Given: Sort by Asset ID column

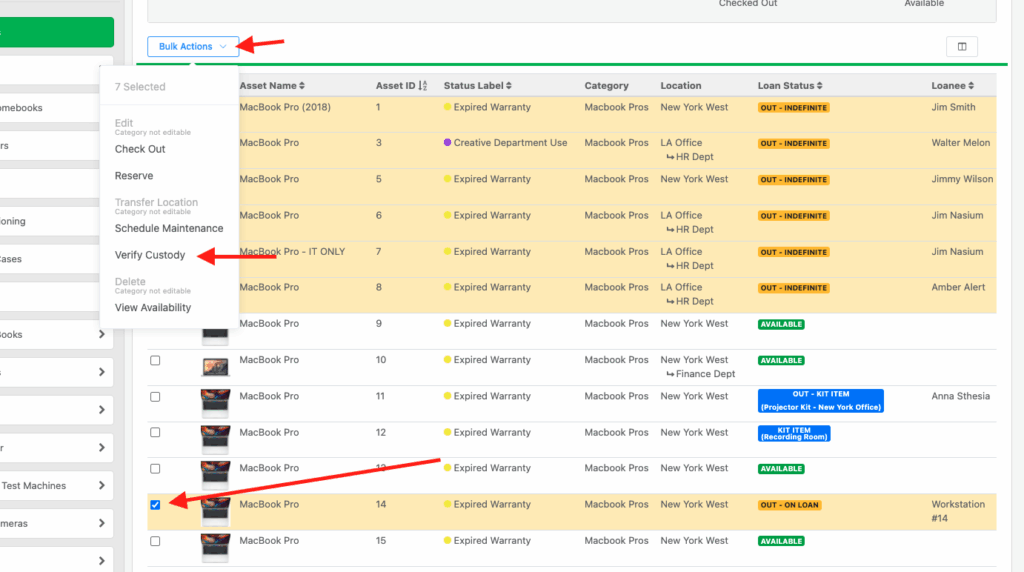Looking at the screenshot, I should [401, 86].
